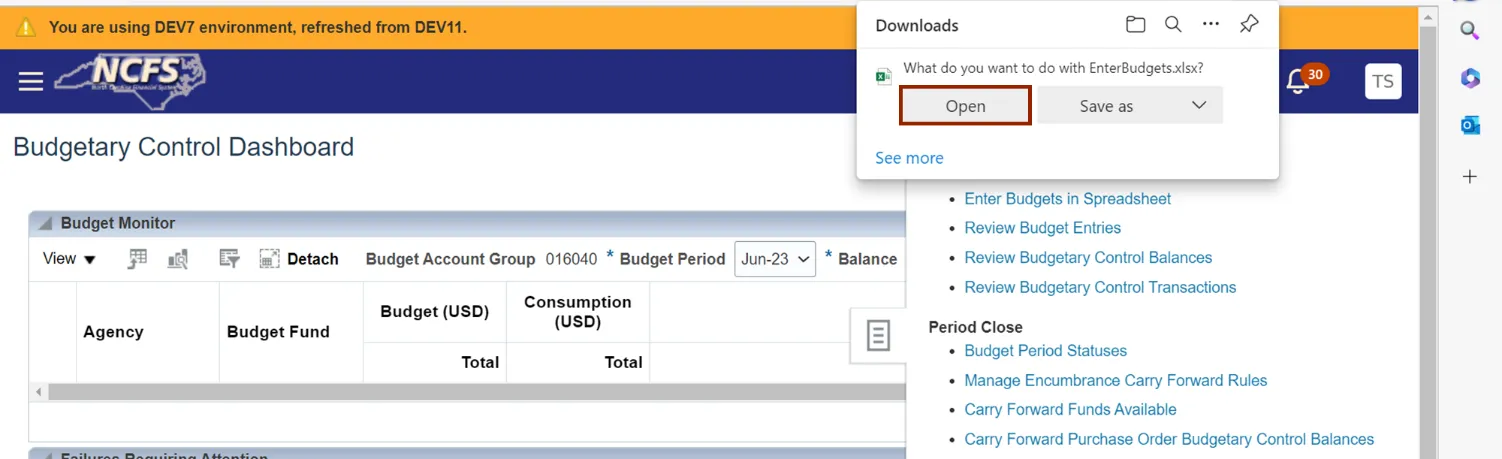Add sidebar app with plus icon
Screen dimensions: 1502x459
click(x=1469, y=177)
